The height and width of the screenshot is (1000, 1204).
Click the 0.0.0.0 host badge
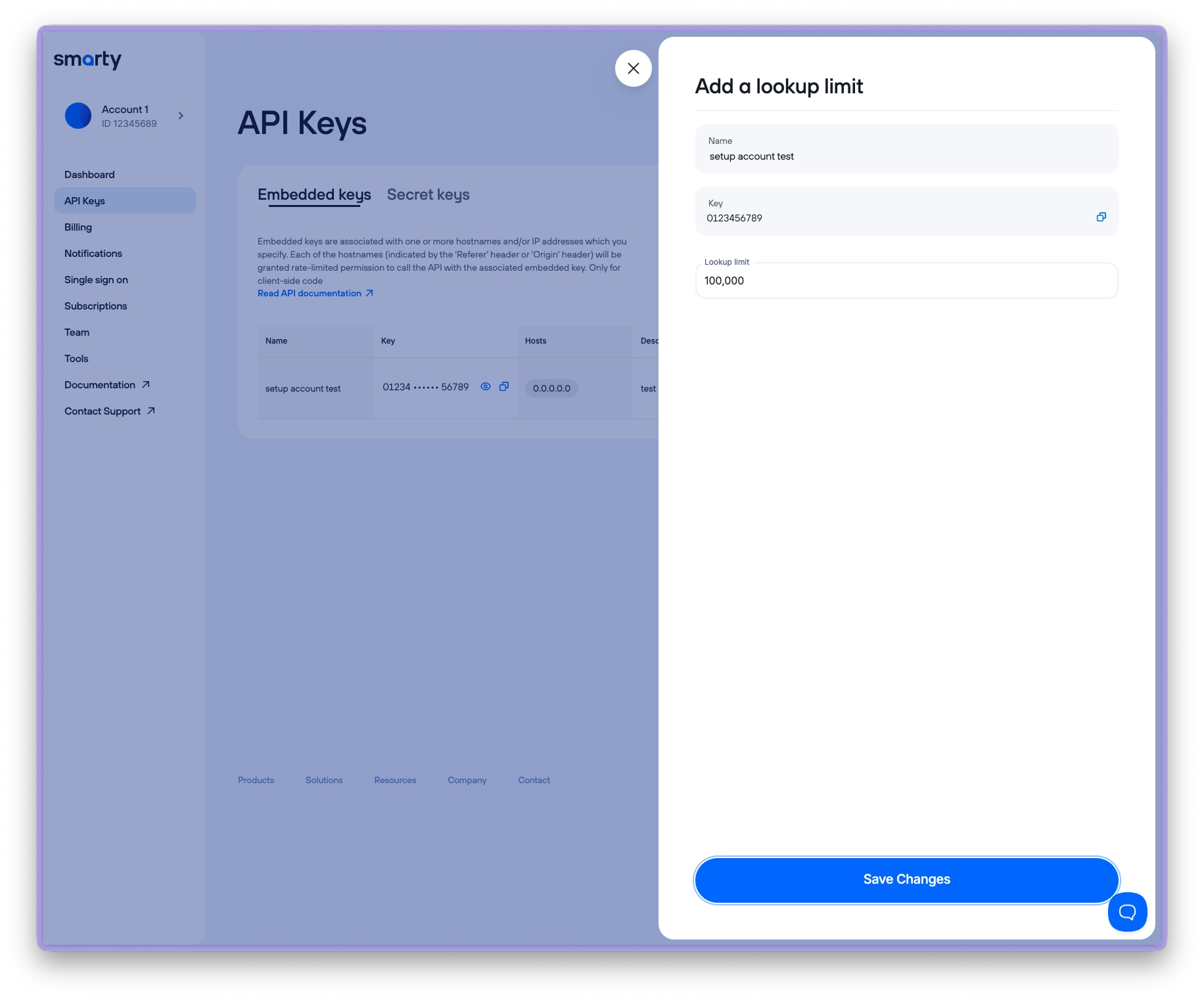click(x=551, y=388)
